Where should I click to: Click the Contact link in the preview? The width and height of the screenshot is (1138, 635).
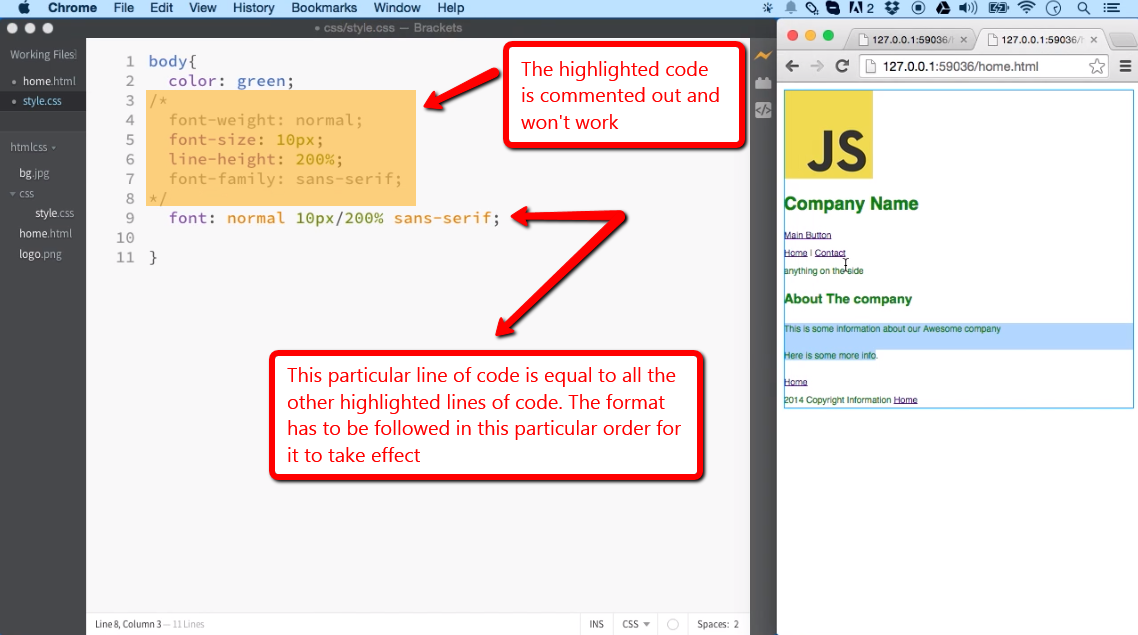[x=830, y=252]
